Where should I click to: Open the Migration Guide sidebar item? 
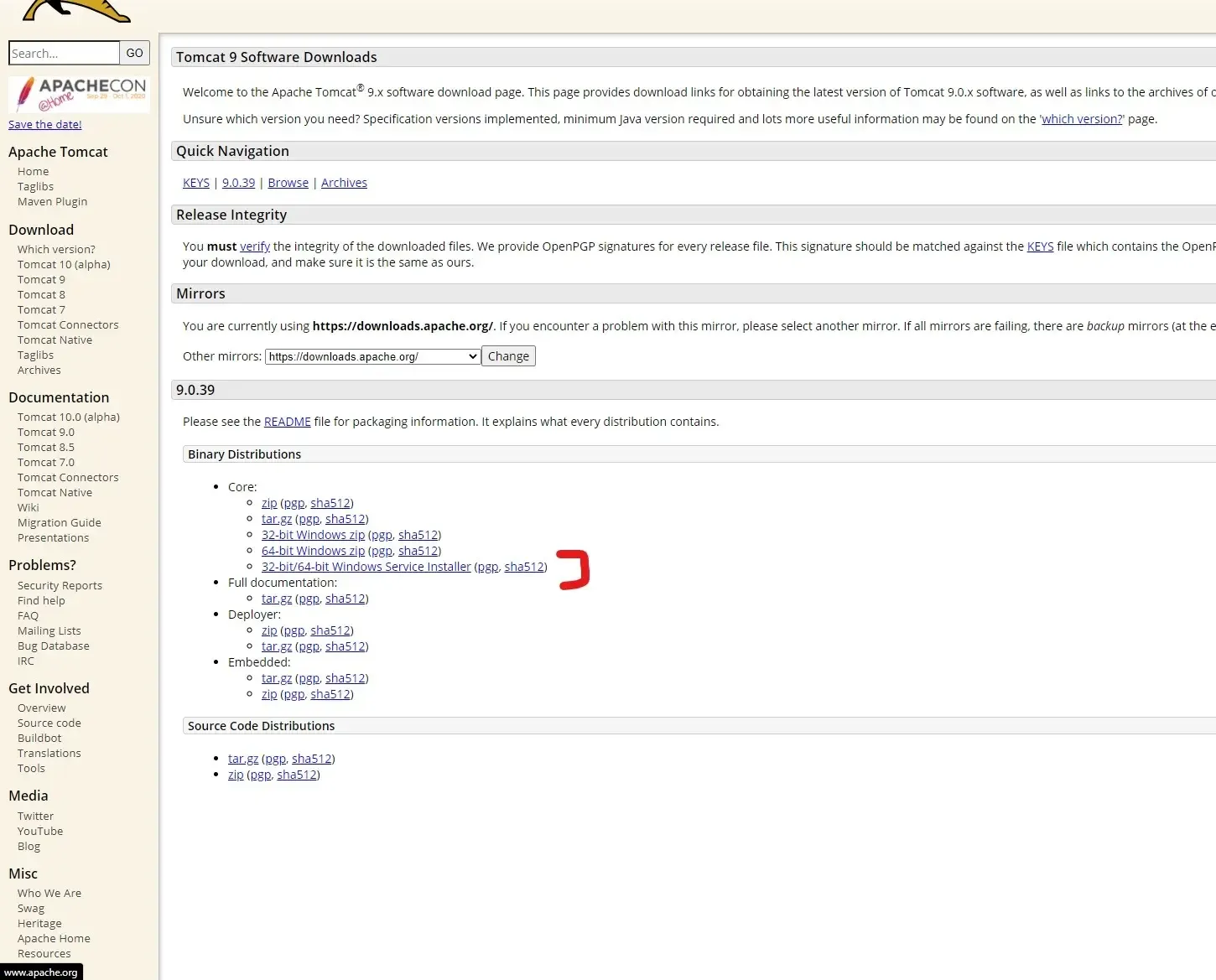[59, 522]
